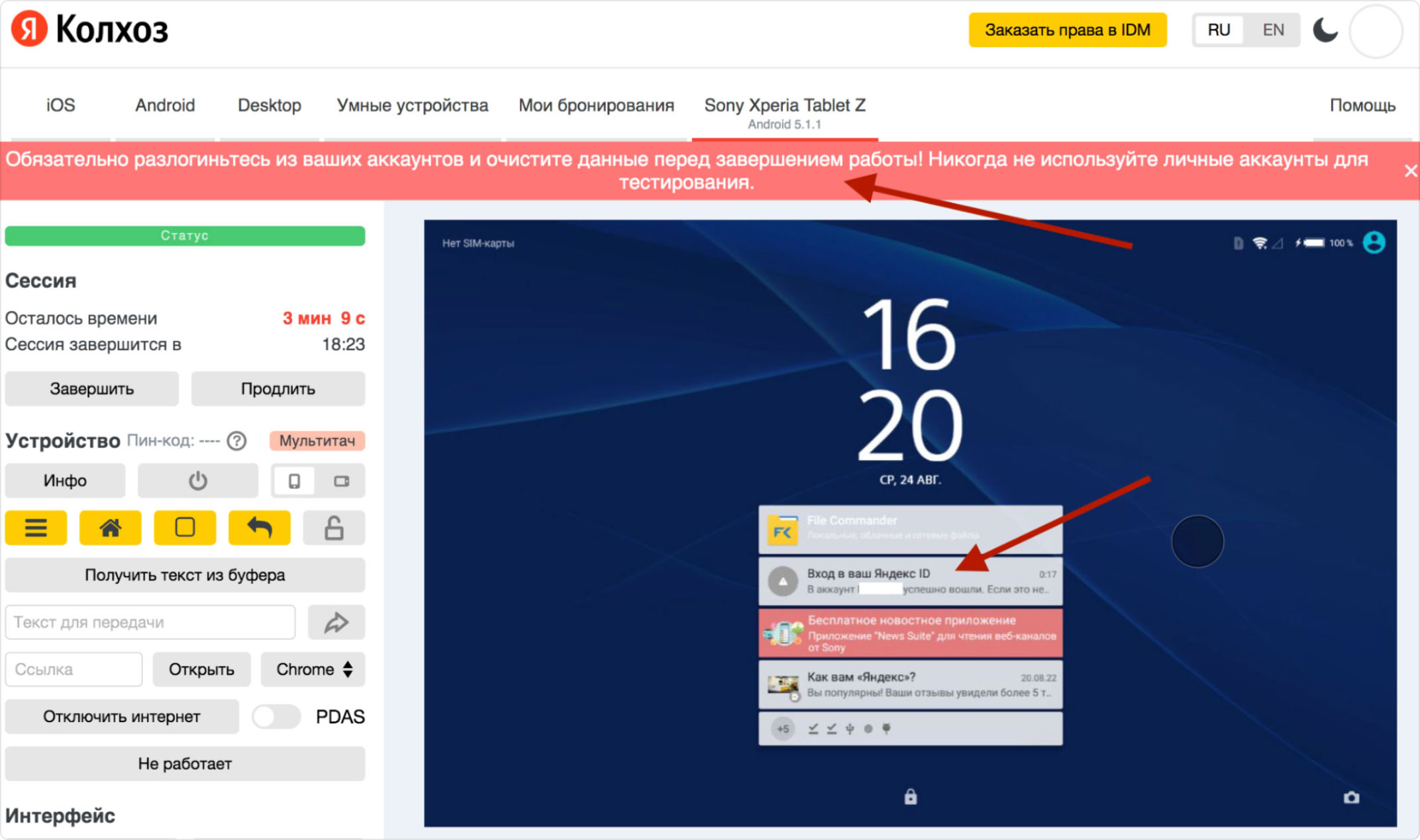Click the Открыть link button
Viewport: 1420px width, 840px height.
click(x=201, y=669)
